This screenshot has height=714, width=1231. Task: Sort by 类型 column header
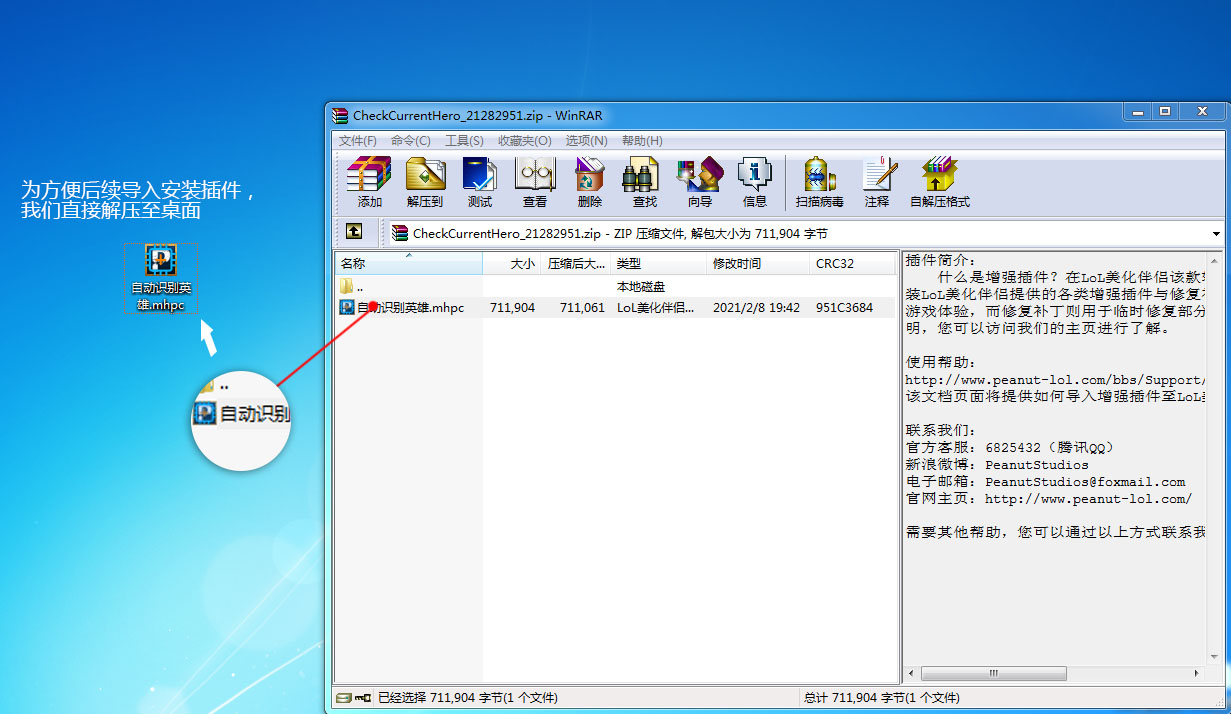(x=657, y=264)
